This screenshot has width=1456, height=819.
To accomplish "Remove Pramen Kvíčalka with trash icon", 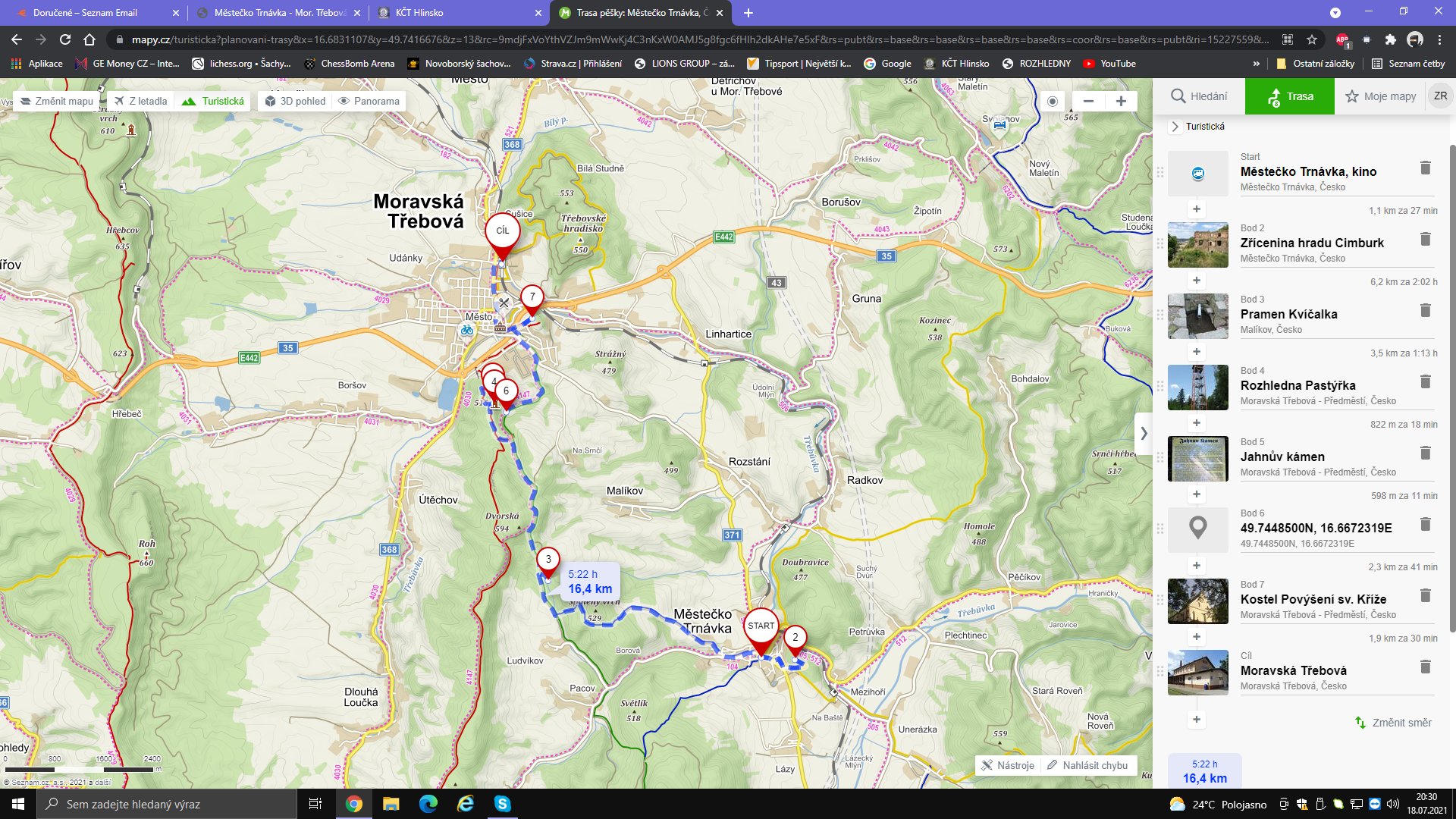I will [1425, 311].
